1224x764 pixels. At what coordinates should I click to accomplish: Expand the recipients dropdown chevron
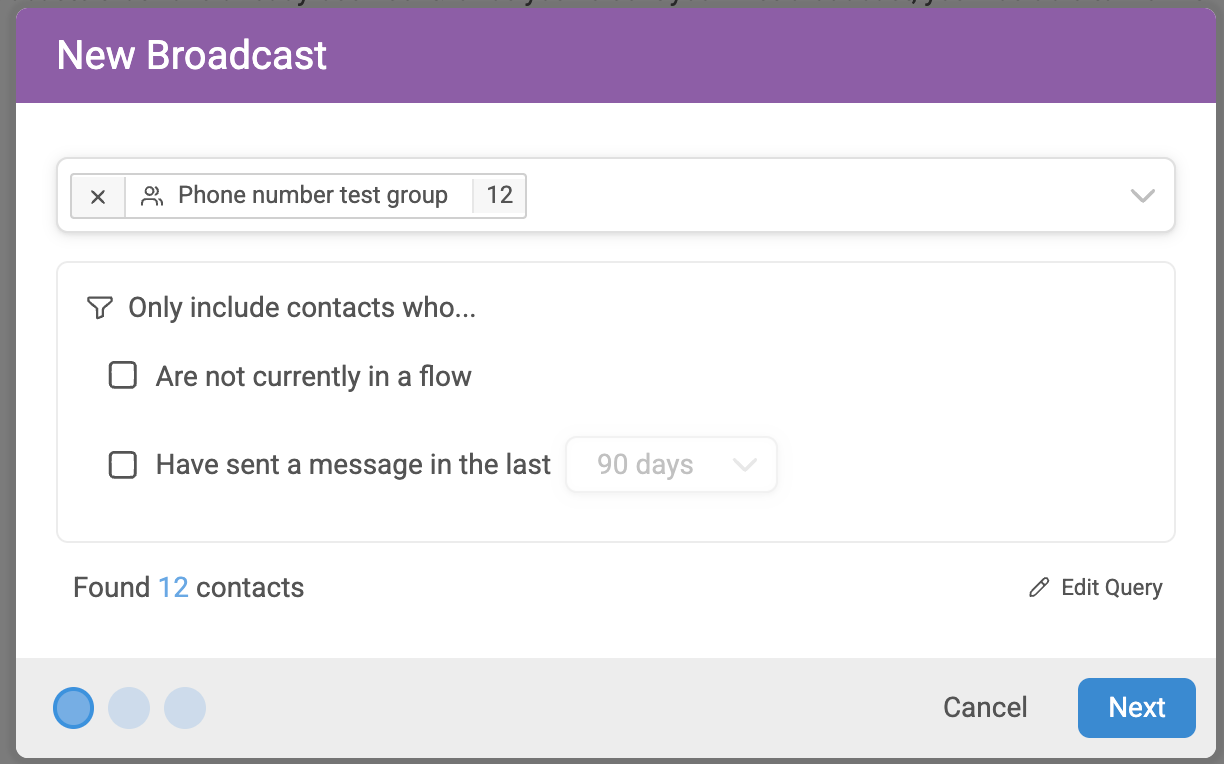coord(1142,196)
